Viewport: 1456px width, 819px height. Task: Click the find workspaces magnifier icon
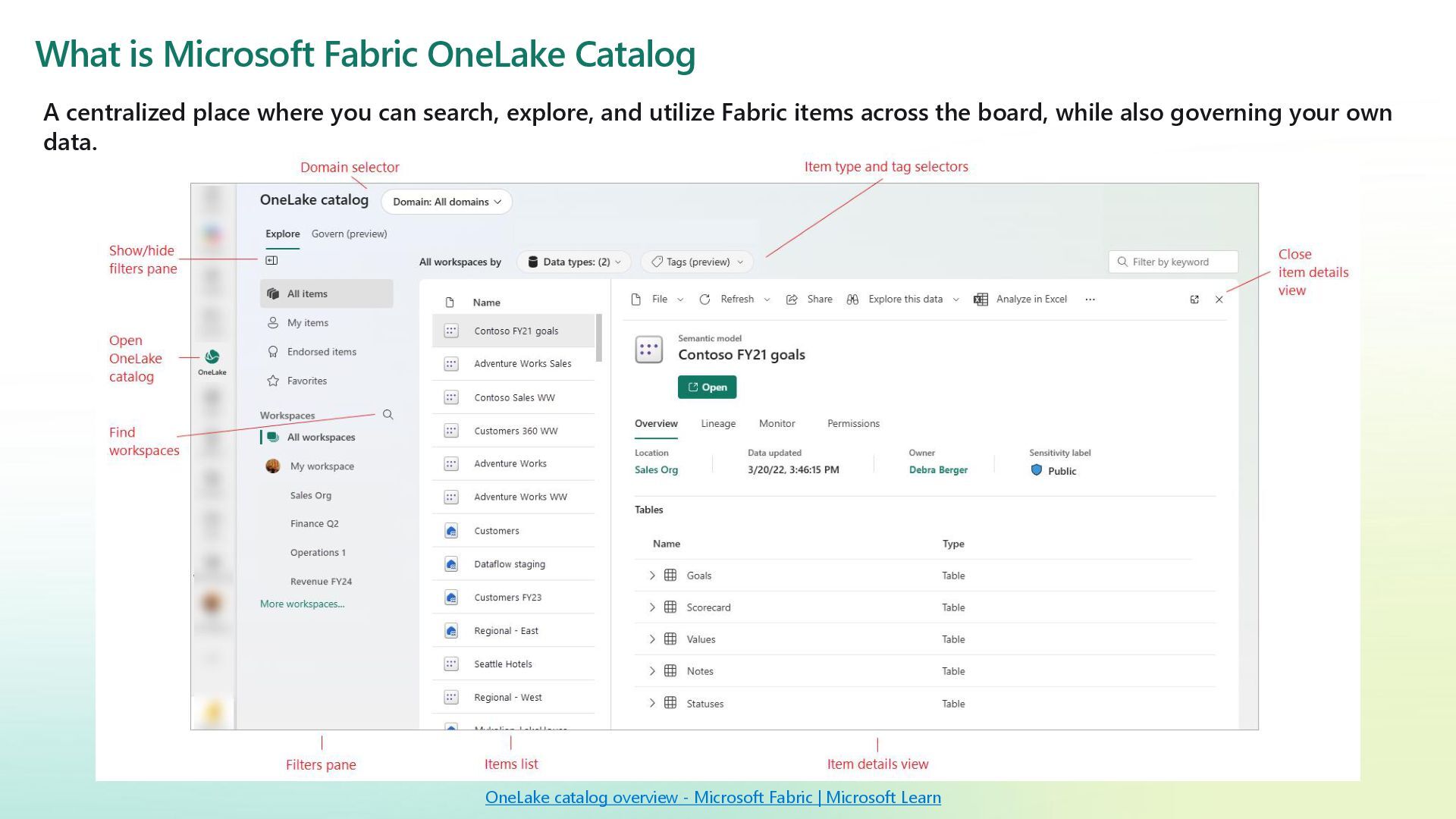click(x=388, y=415)
